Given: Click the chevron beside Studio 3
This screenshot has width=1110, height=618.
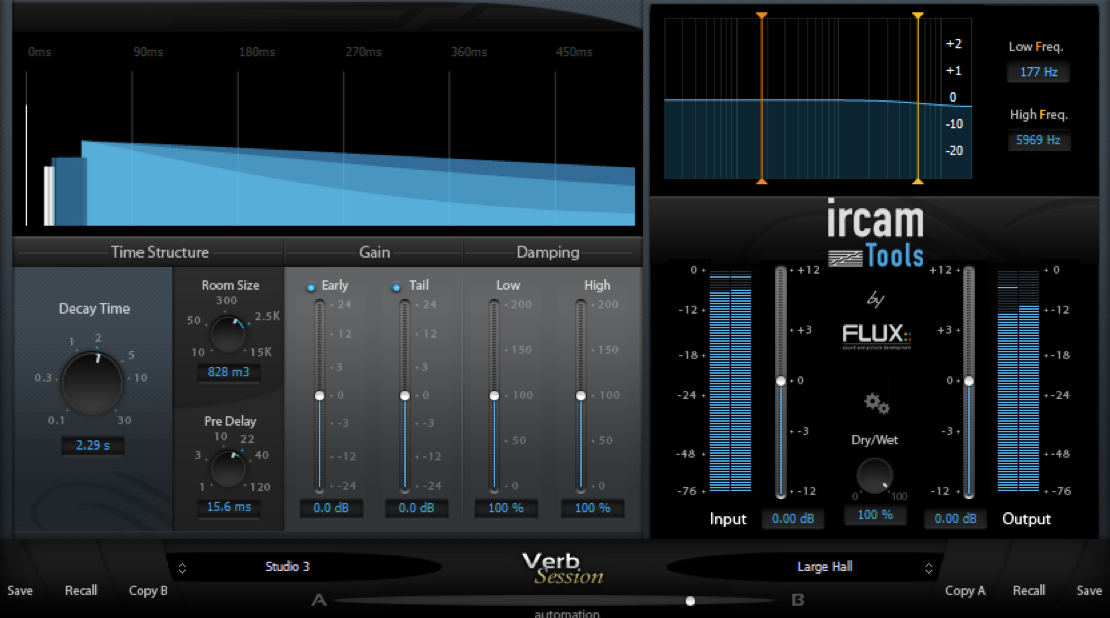Looking at the screenshot, I should [x=182, y=567].
